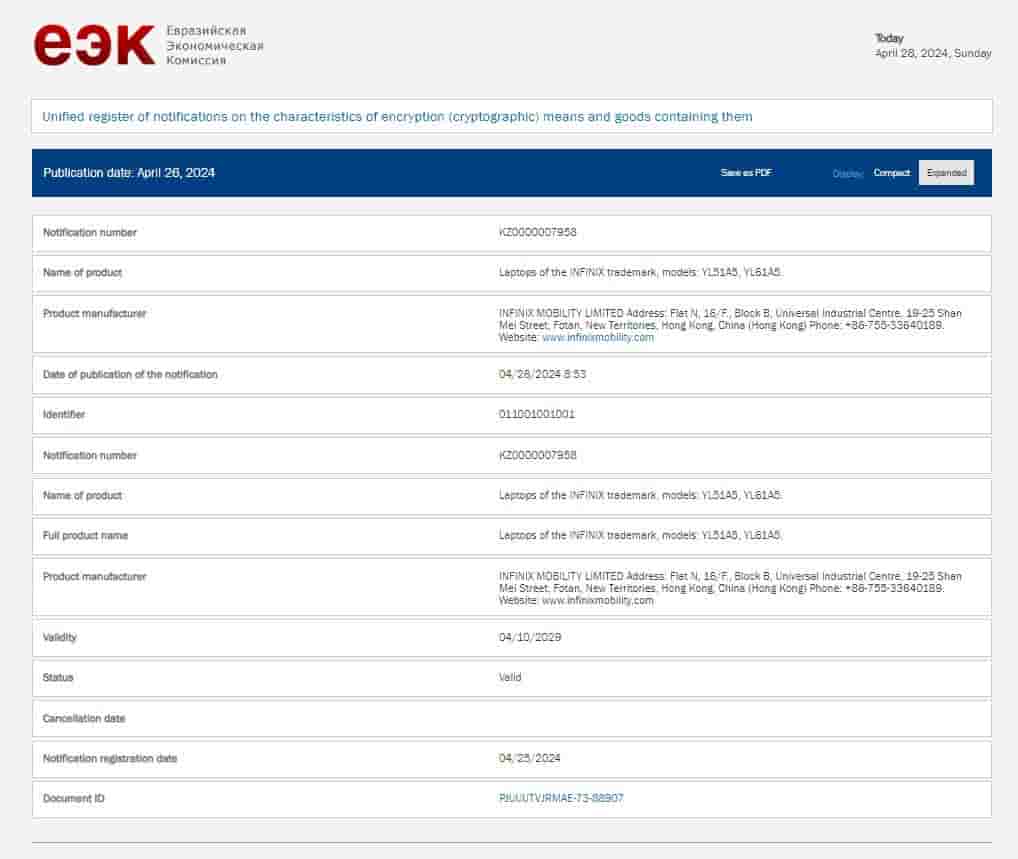Click the Today date in top right

click(x=932, y=53)
